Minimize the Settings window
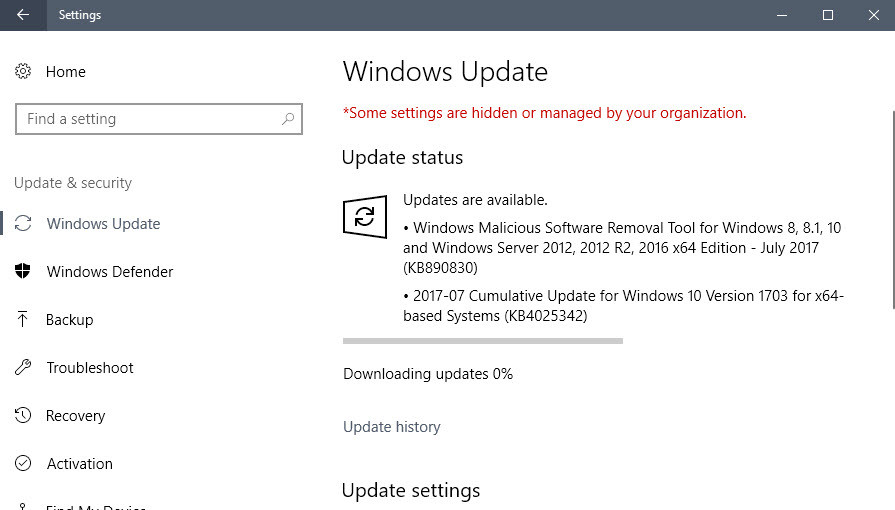895x510 pixels. tap(782, 15)
